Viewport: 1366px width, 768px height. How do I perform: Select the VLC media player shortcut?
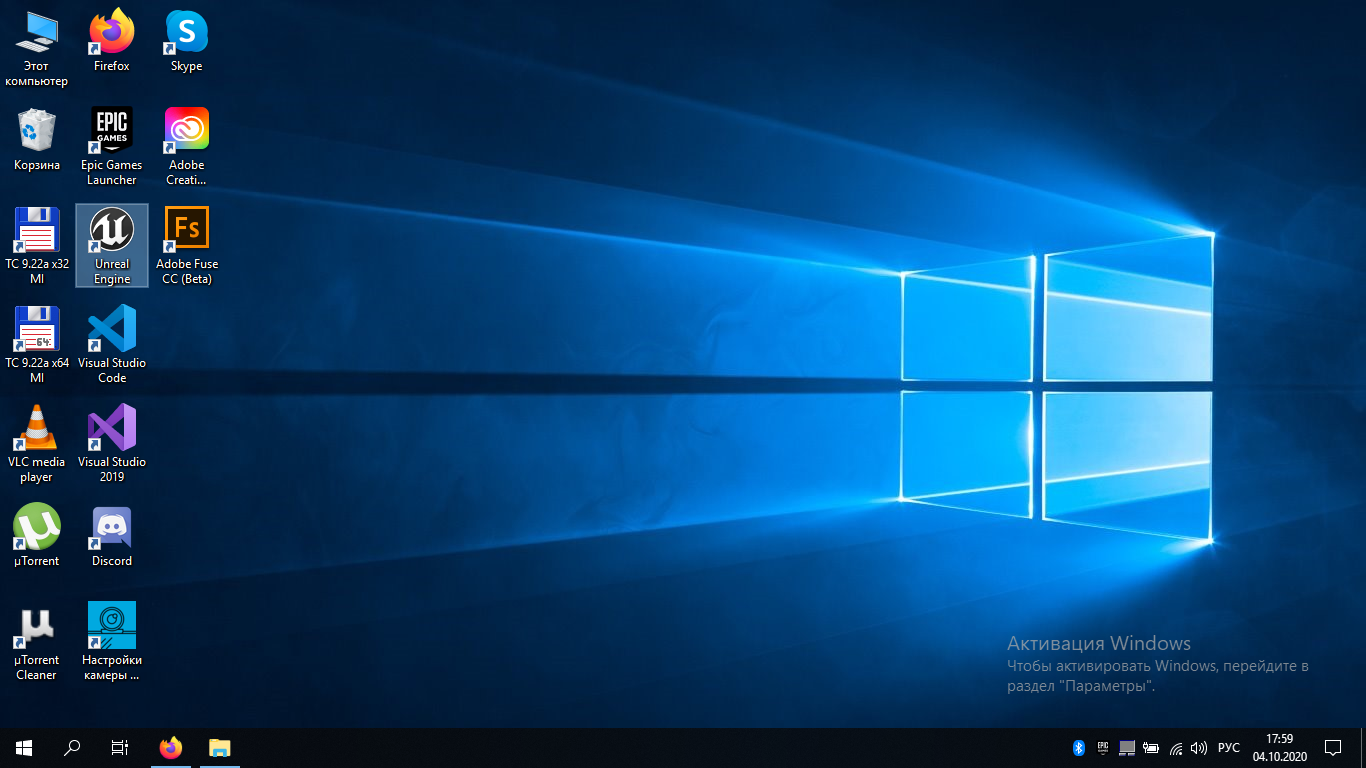[x=37, y=444]
